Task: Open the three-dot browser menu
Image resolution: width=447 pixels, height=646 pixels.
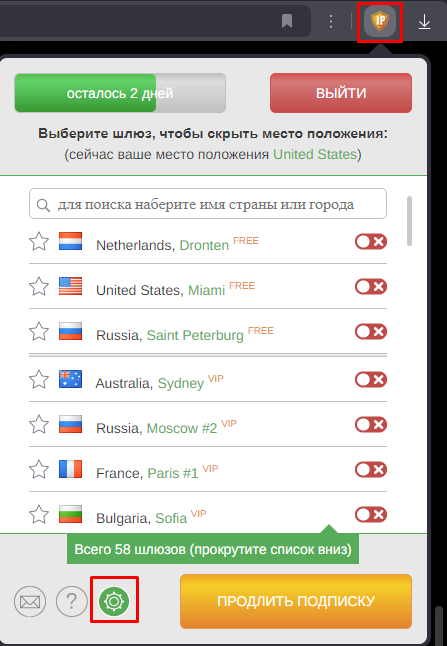Action: [331, 21]
